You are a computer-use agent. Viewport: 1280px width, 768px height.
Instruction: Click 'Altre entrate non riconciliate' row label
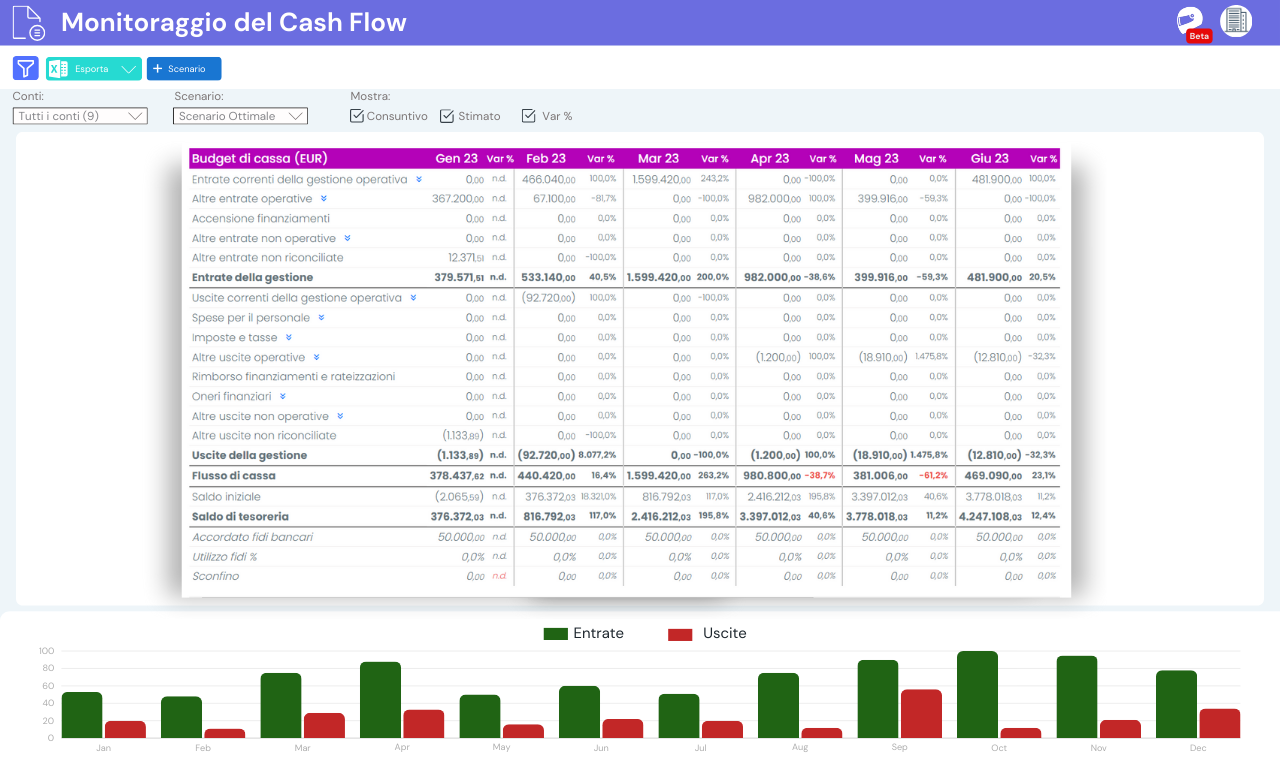coord(267,258)
